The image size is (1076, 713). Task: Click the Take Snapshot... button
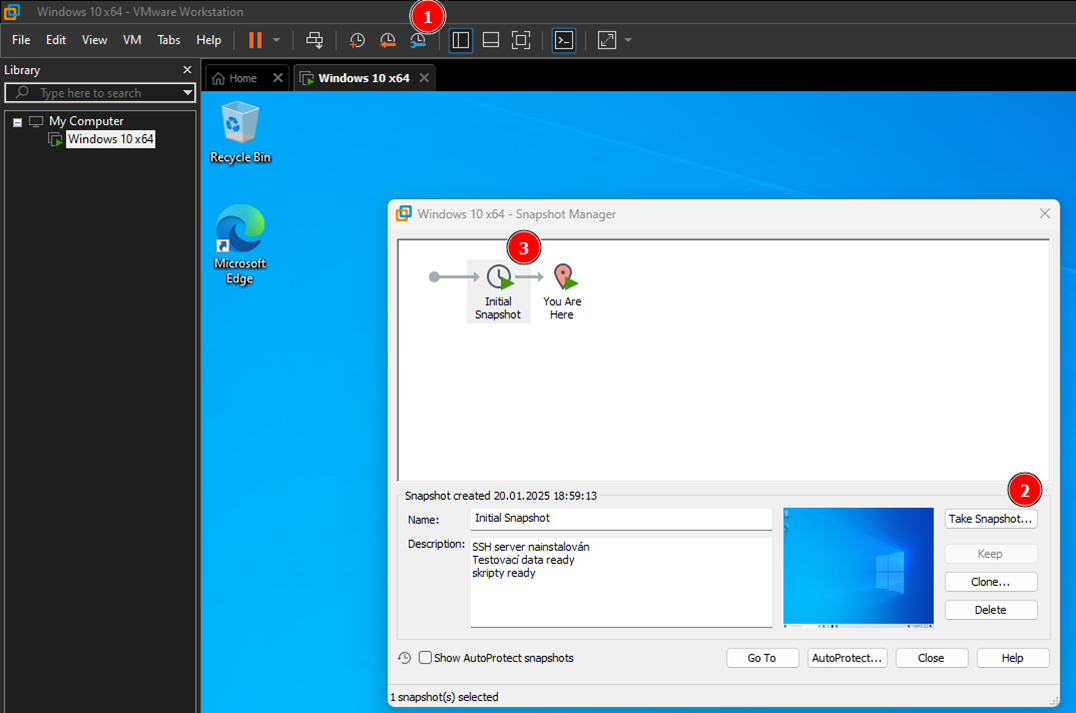[x=990, y=520]
